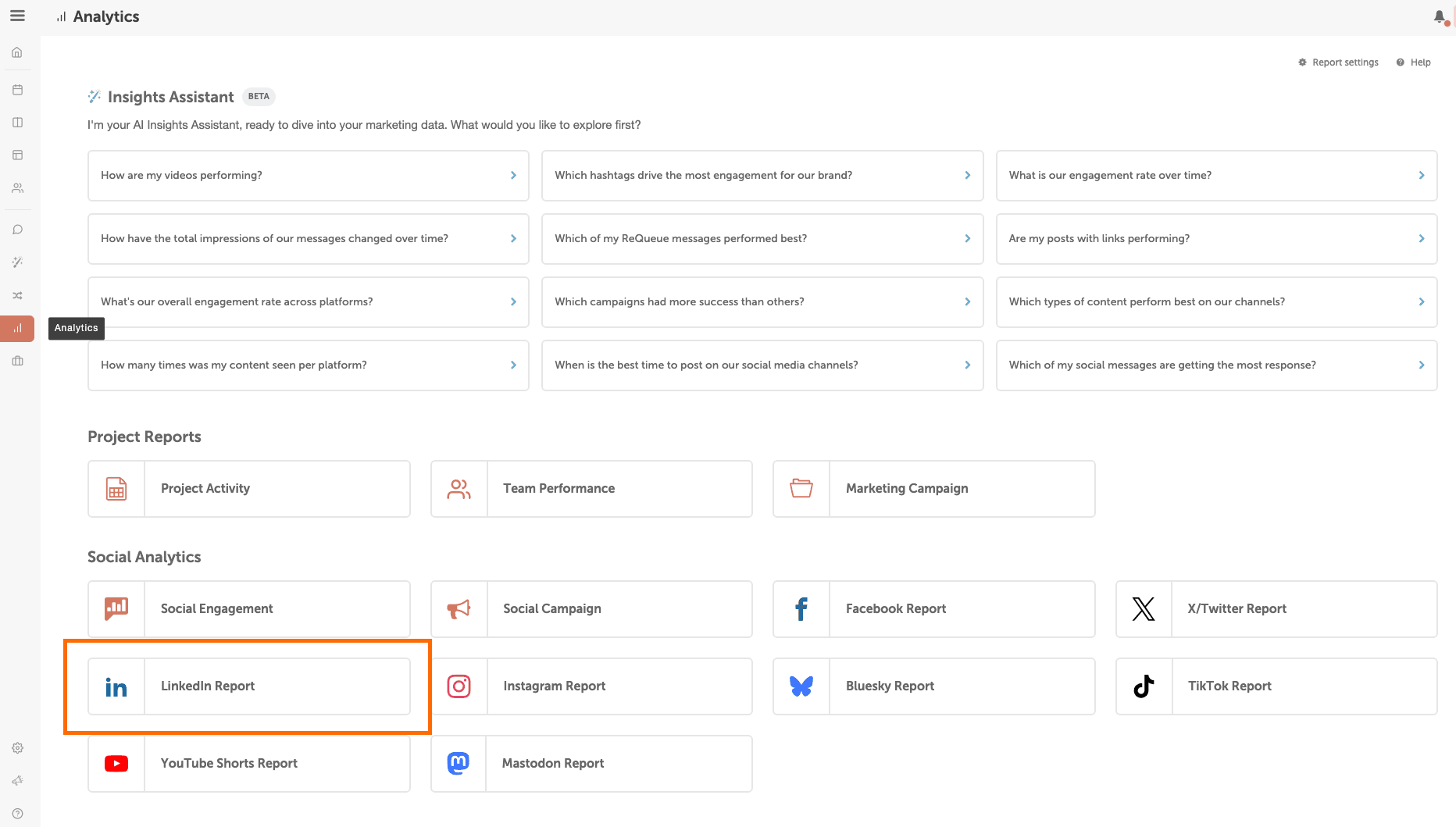Open the shuffle sidebar icon
This screenshot has width=1456, height=827.
point(17,295)
